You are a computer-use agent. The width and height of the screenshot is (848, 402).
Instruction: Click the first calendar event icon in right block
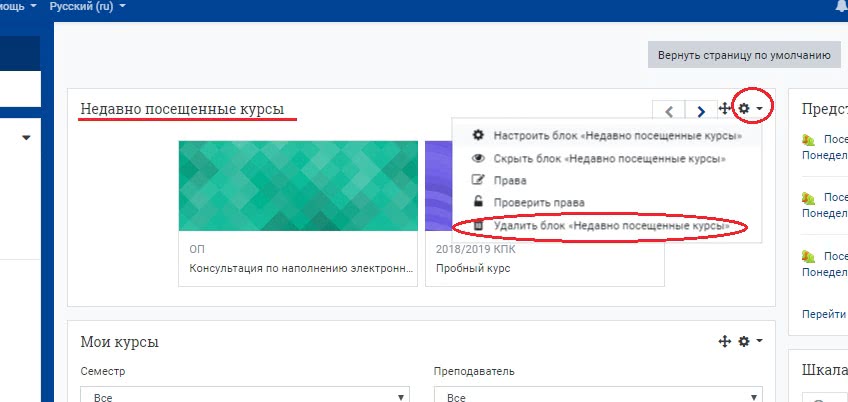pyautogui.click(x=807, y=141)
